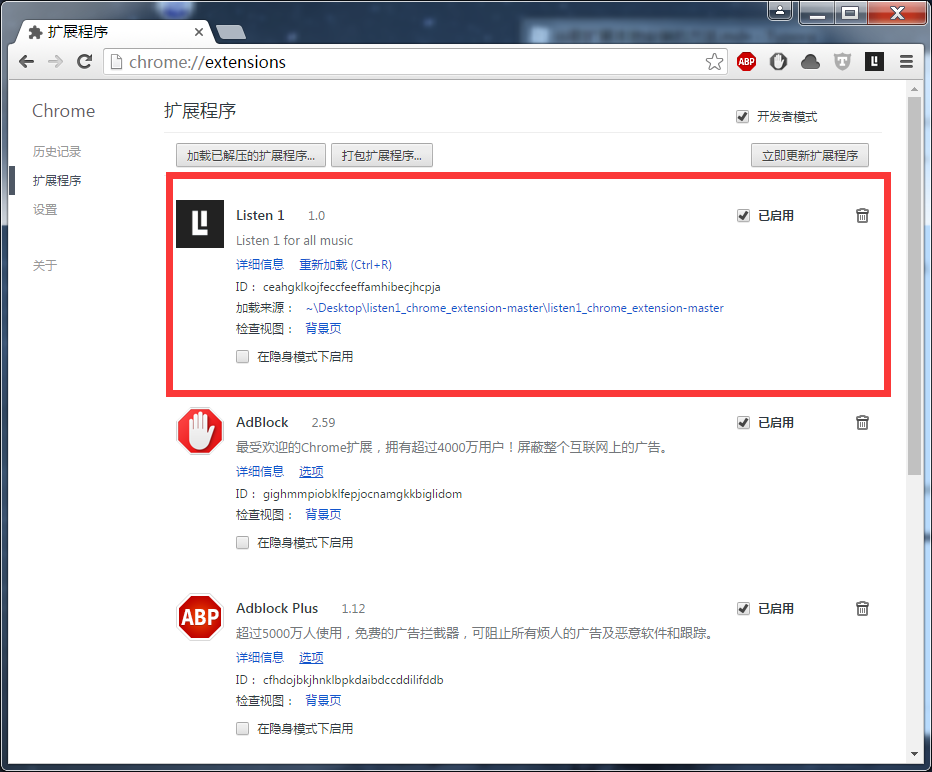Open the Listen 1 extension from the toolbar
Image resolution: width=932 pixels, height=772 pixels.
[x=874, y=62]
